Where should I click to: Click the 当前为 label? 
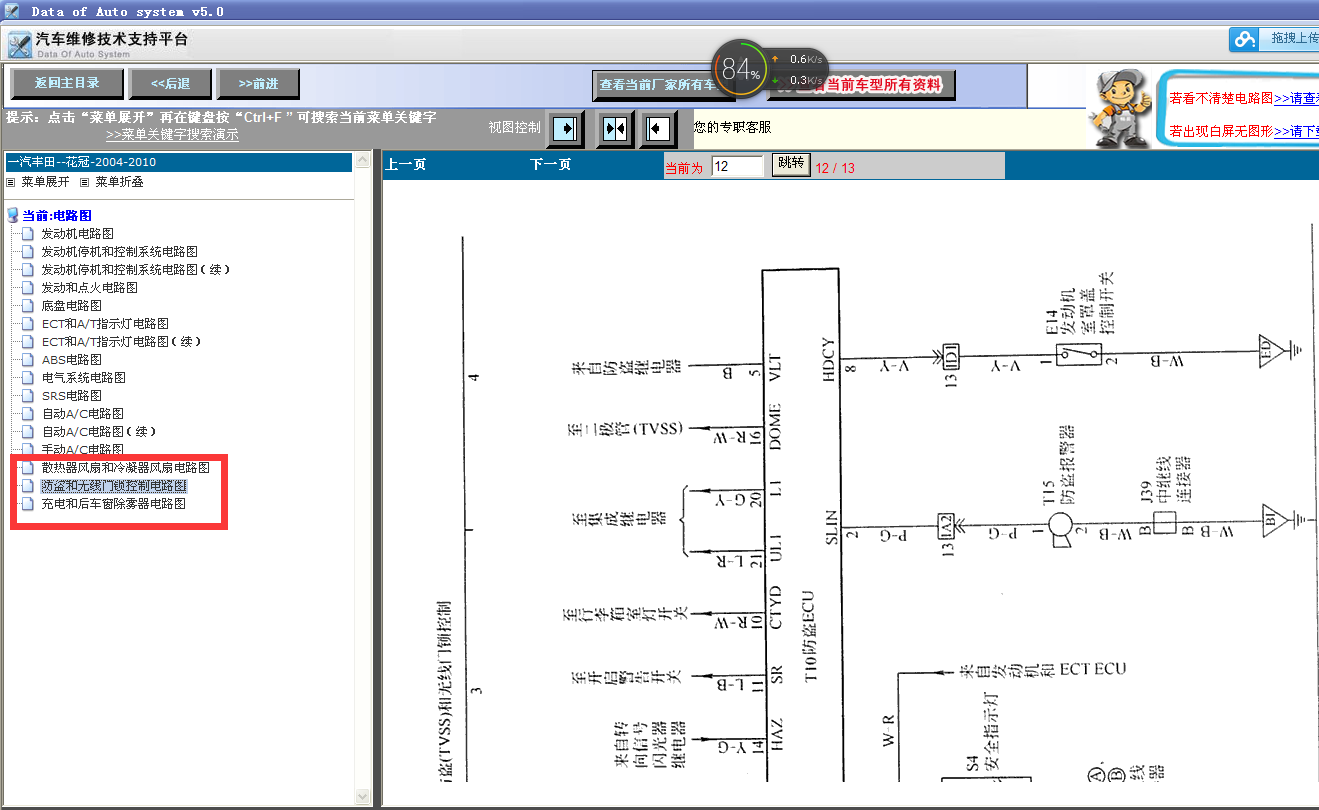click(x=684, y=168)
